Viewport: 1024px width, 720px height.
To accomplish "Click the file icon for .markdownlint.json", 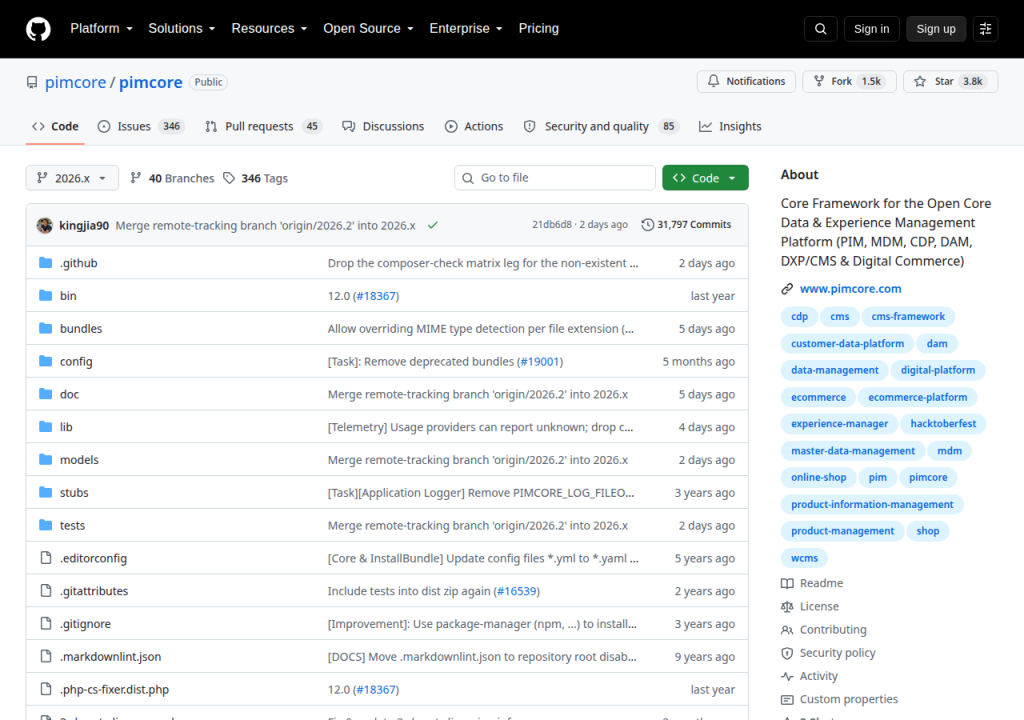I will pos(46,656).
